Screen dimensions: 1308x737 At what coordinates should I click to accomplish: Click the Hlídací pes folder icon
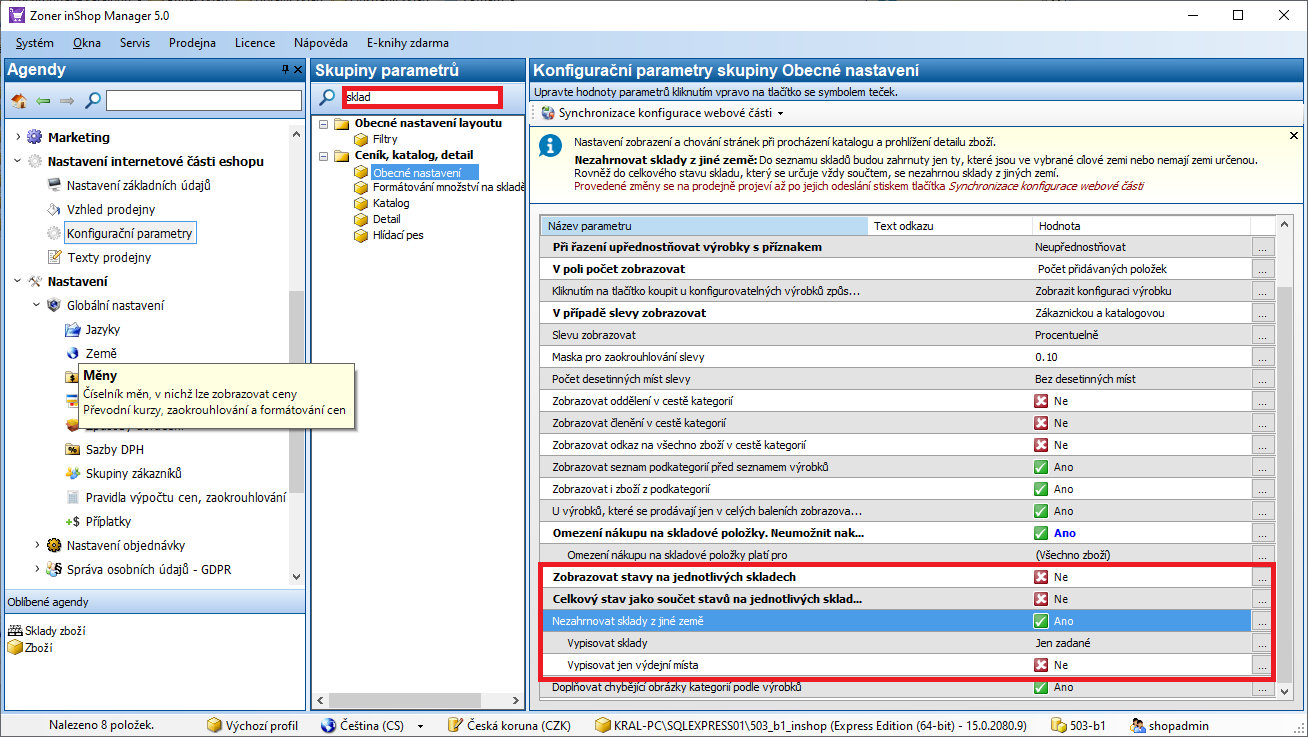coord(362,235)
